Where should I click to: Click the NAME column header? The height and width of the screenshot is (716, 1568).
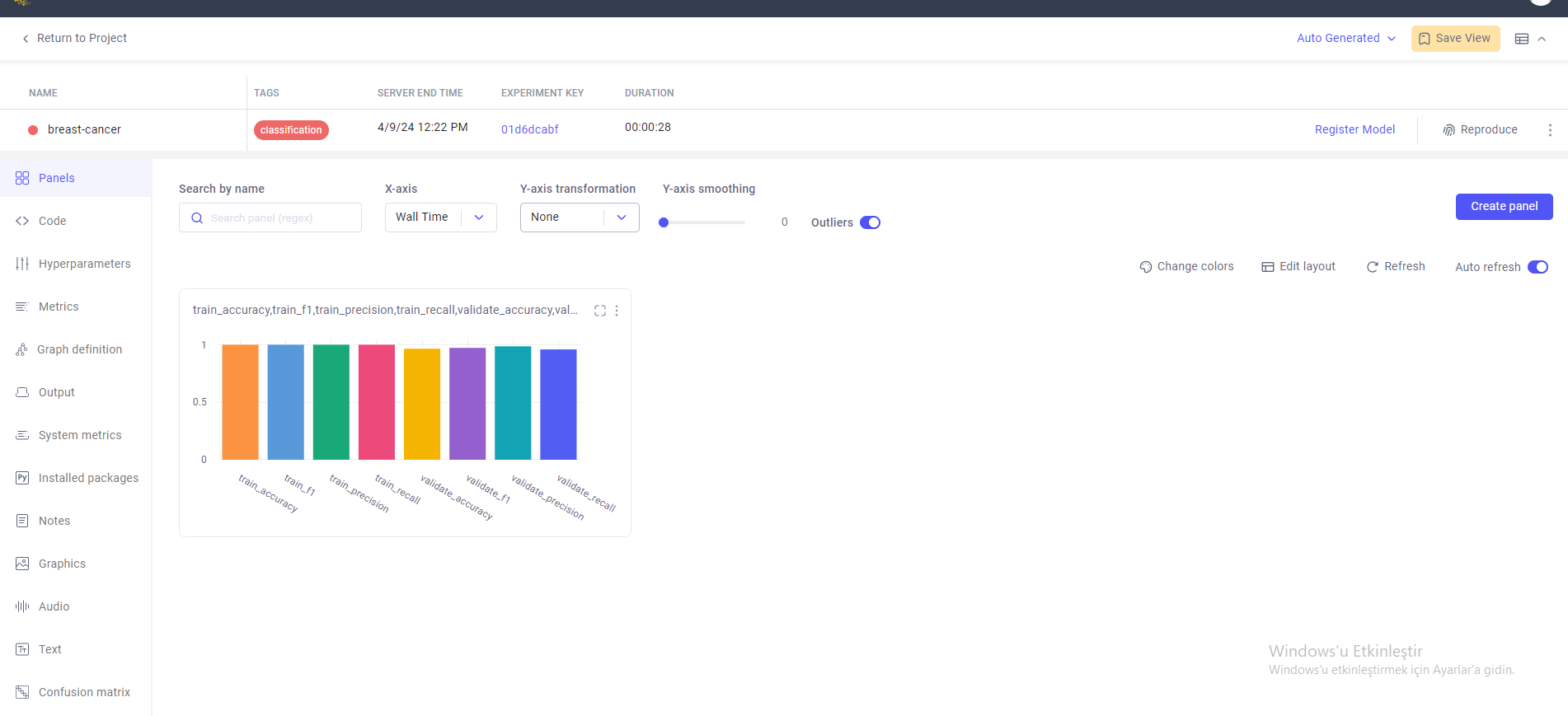click(43, 93)
